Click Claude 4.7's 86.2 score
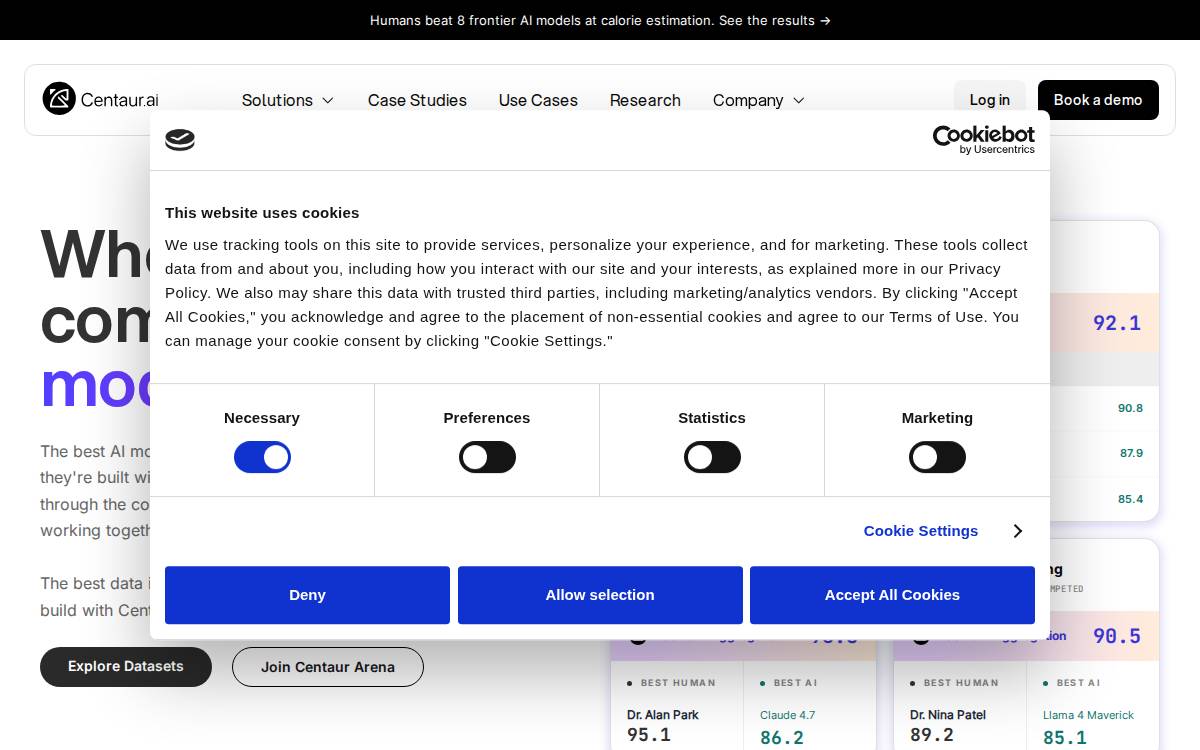This screenshot has width=1200, height=750. (782, 738)
